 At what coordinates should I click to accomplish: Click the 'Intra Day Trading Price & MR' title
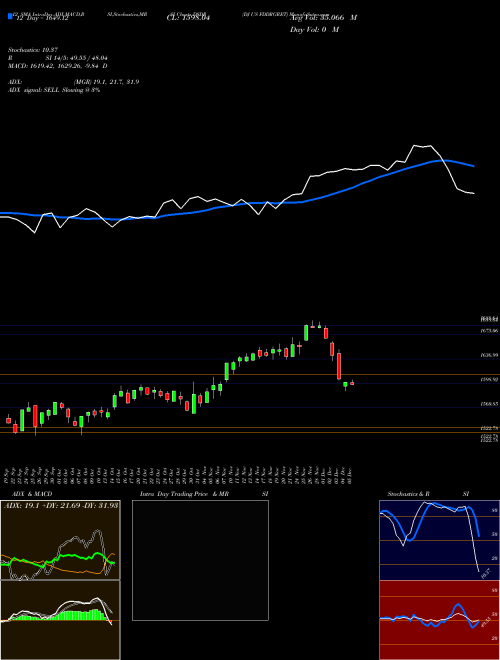click(x=184, y=494)
